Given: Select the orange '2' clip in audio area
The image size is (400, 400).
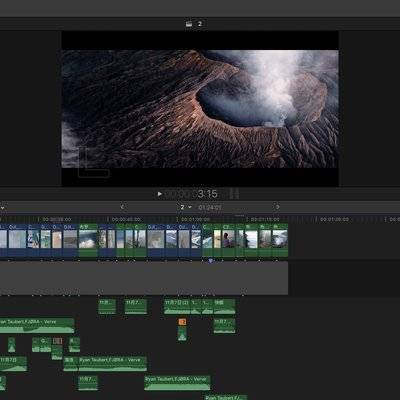Looking at the screenshot, I should point(182,322).
